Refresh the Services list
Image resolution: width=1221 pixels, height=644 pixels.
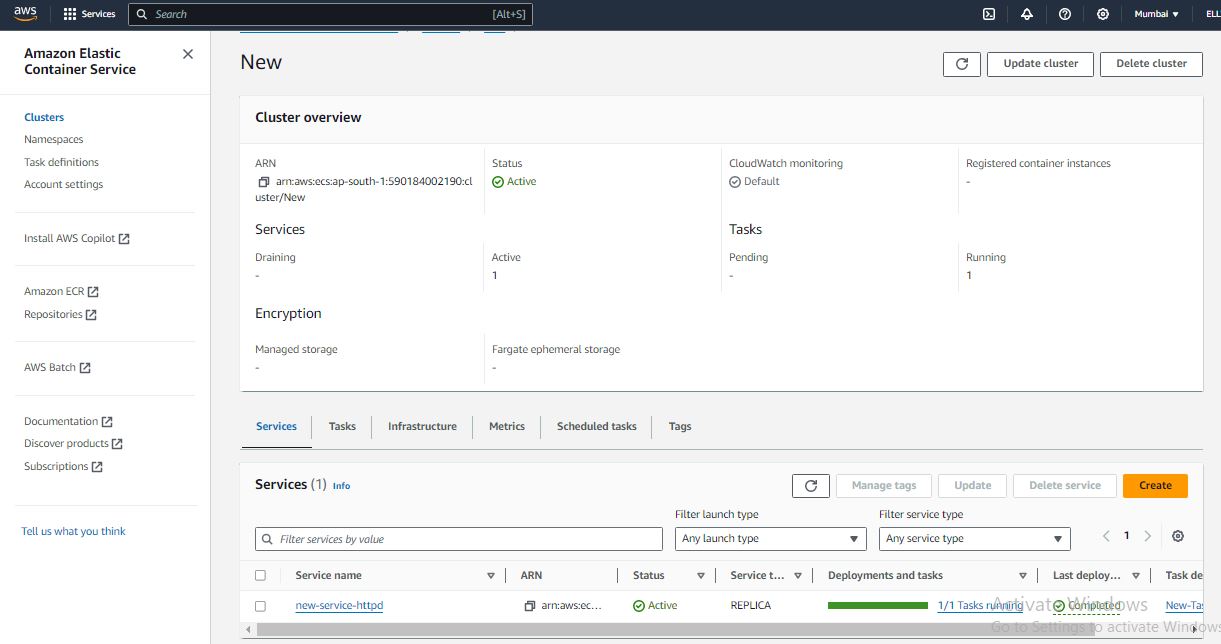810,486
